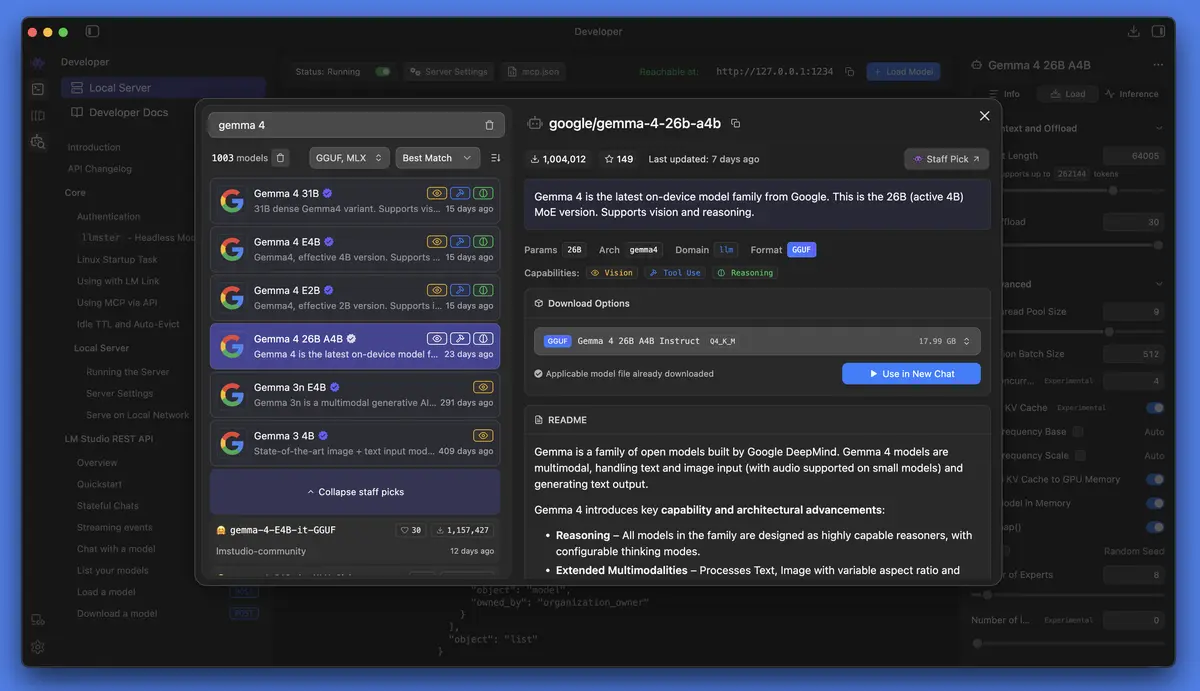Toggle the right panel icon in title bar
1200x691 pixels.
[x=1158, y=32]
